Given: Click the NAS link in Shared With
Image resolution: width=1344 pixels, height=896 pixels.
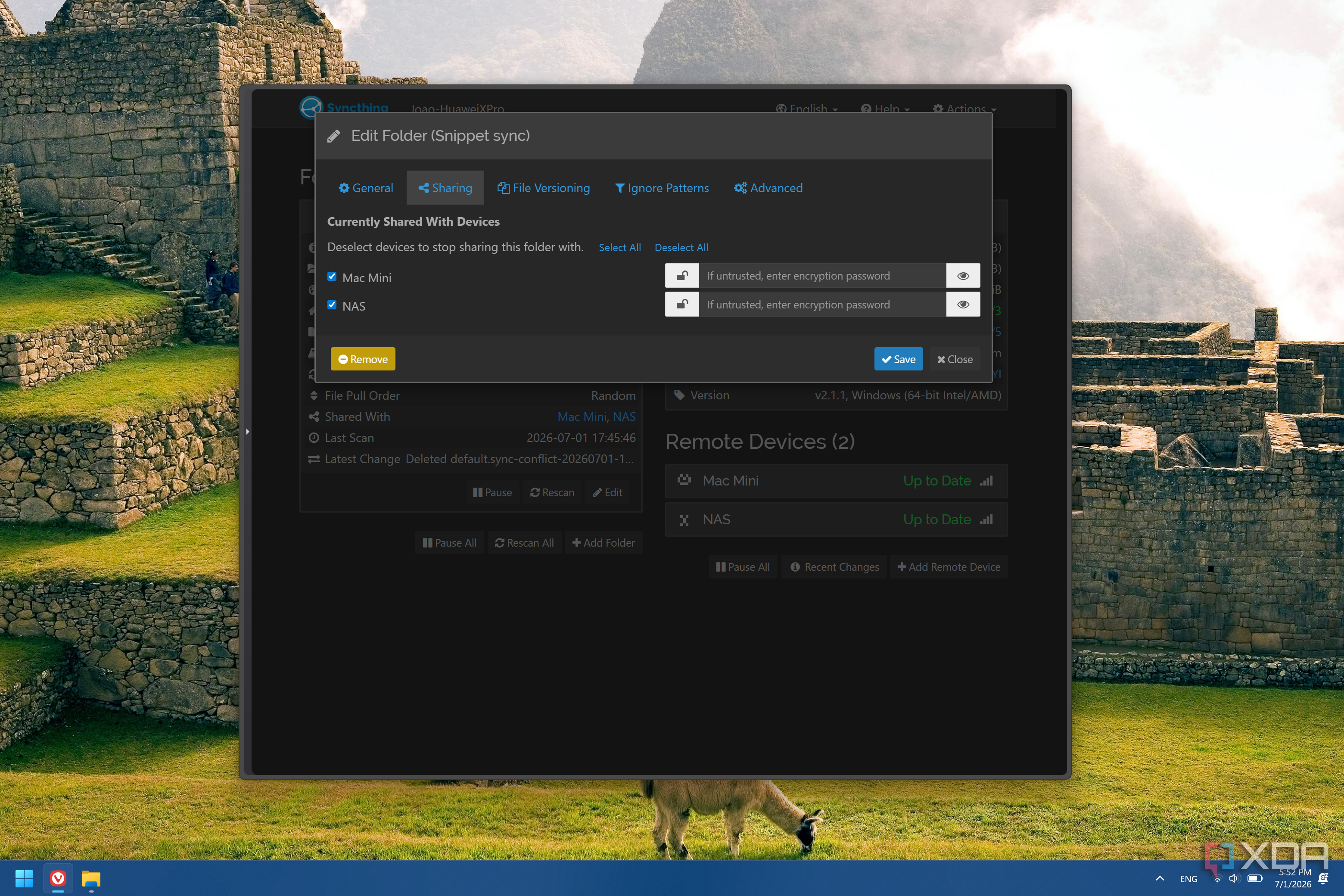Looking at the screenshot, I should pos(624,417).
